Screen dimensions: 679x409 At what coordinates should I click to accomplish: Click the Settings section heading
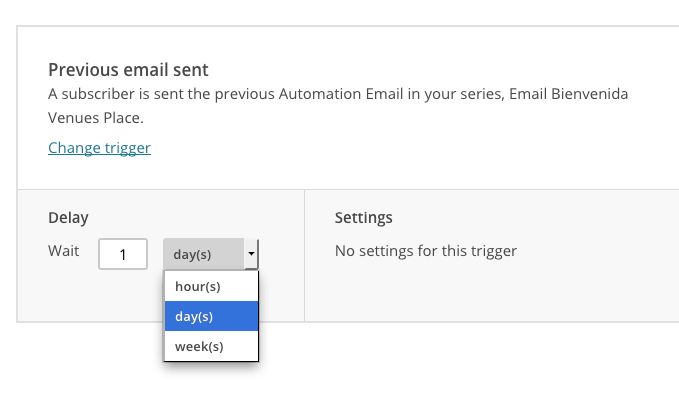pos(364,217)
